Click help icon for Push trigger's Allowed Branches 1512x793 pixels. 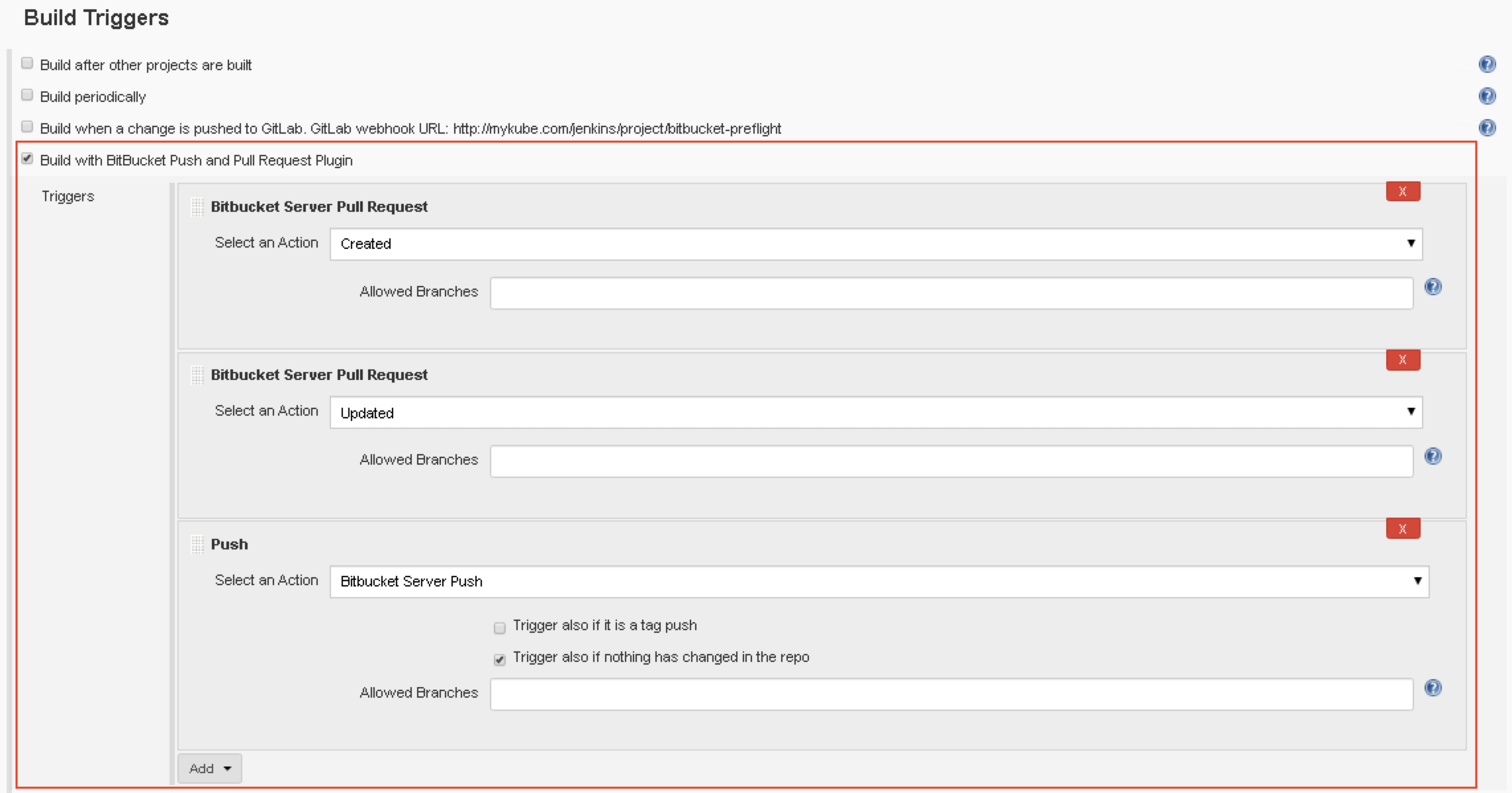pos(1433,688)
